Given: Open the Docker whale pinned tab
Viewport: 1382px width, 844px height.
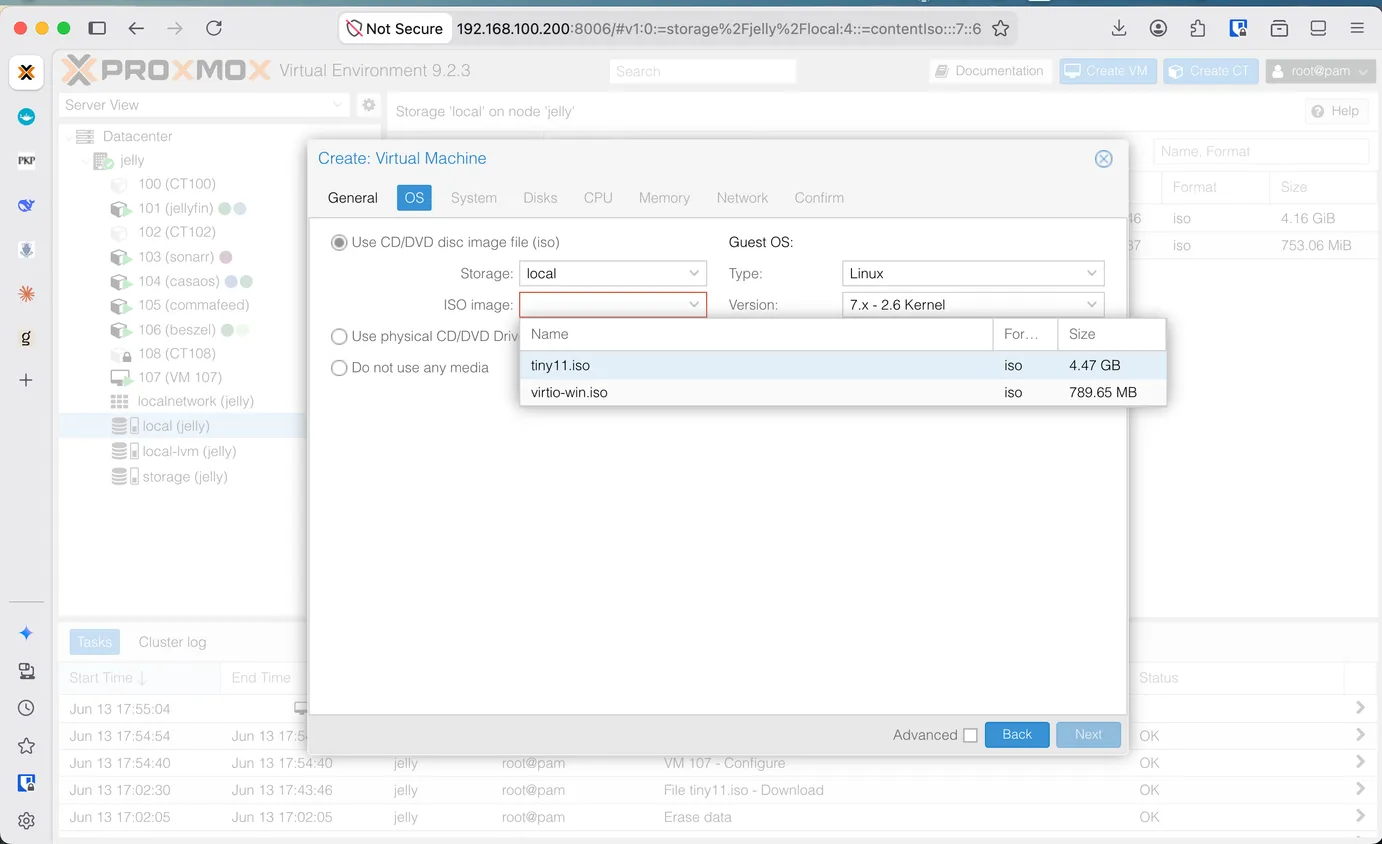Looking at the screenshot, I should tap(27, 117).
